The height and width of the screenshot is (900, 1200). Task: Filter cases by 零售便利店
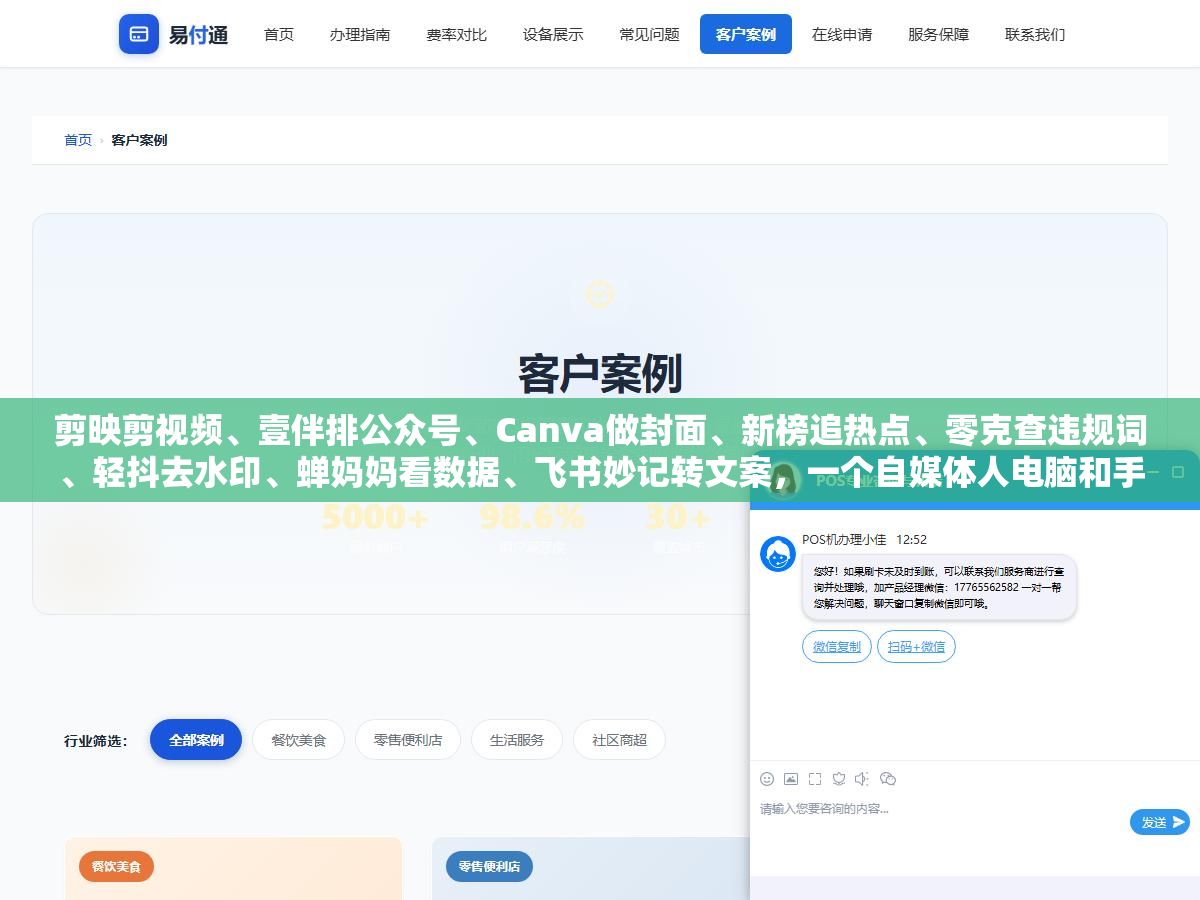coord(408,740)
